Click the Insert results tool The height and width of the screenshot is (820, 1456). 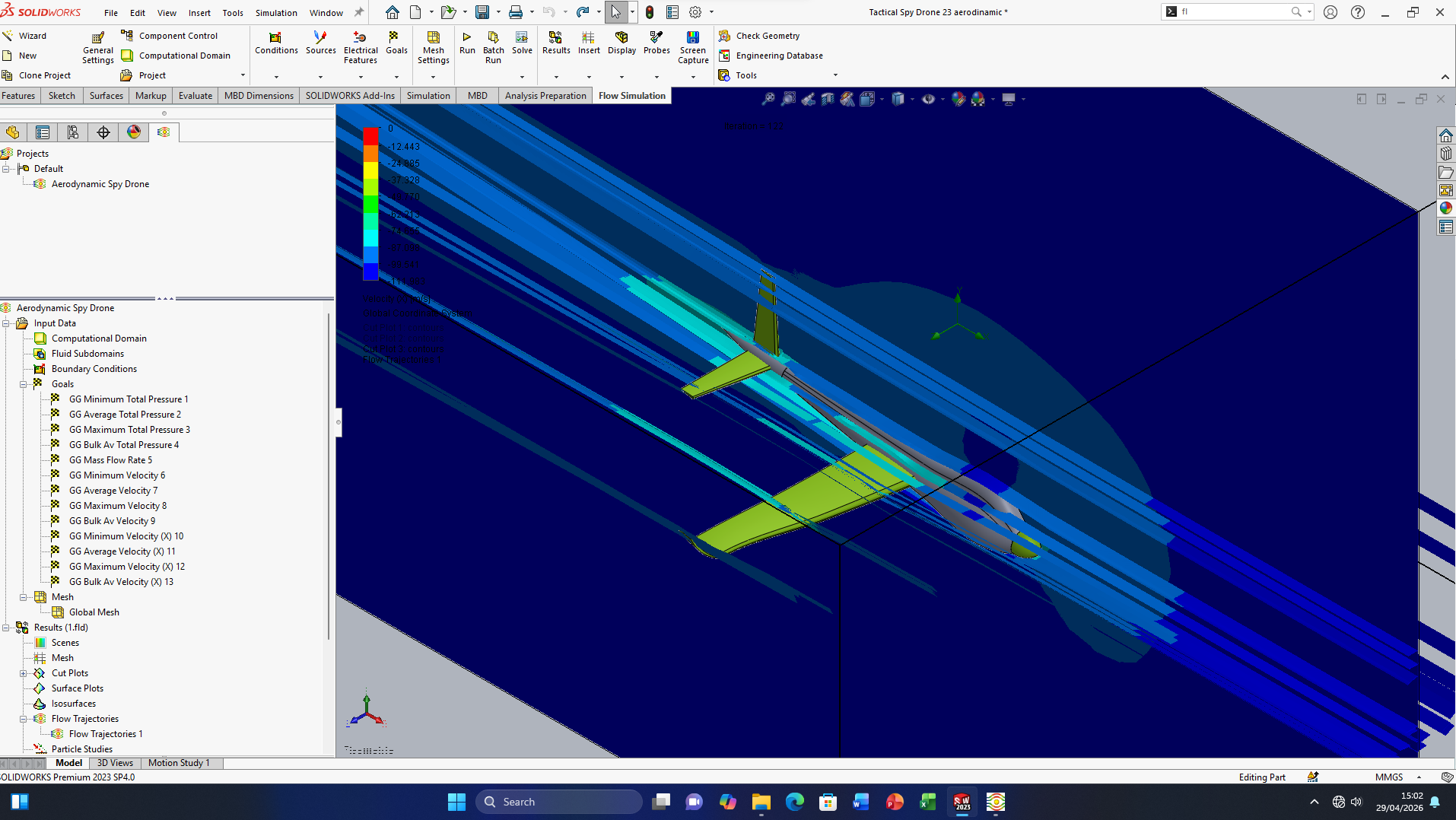click(589, 43)
